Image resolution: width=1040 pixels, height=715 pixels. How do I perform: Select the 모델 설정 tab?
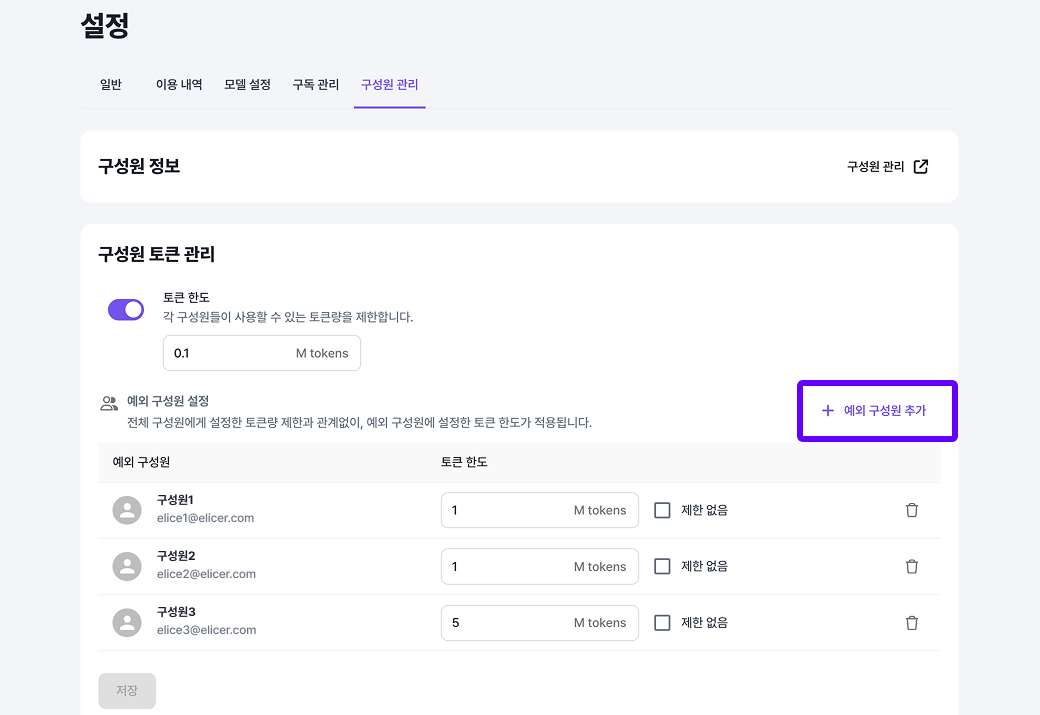tap(247, 85)
